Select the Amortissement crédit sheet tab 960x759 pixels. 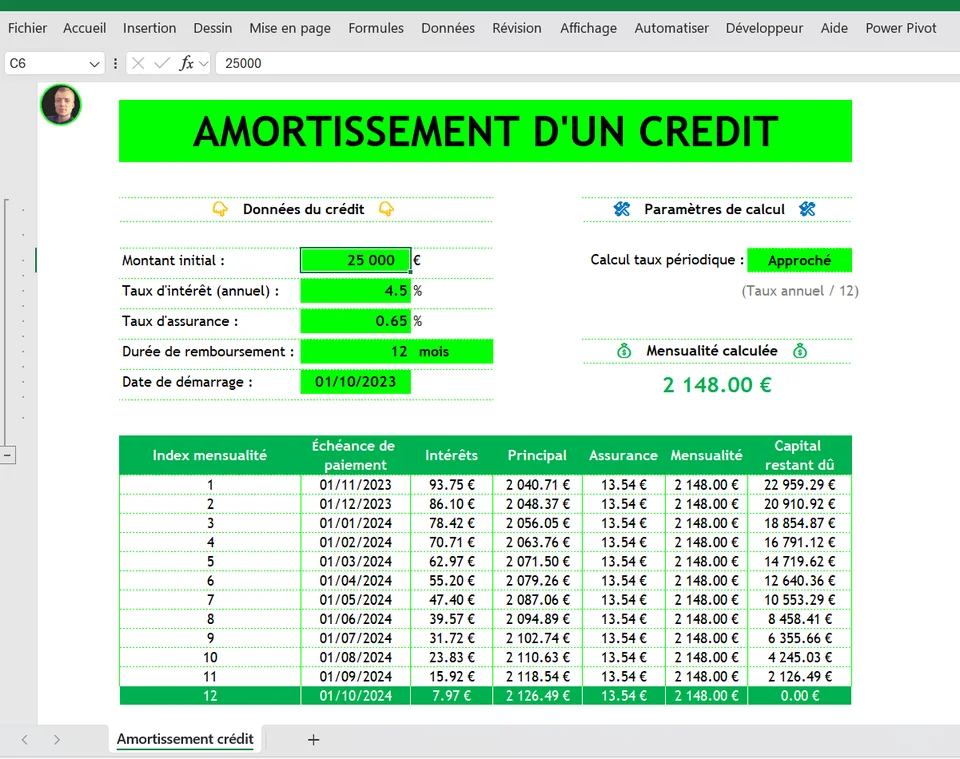point(185,739)
